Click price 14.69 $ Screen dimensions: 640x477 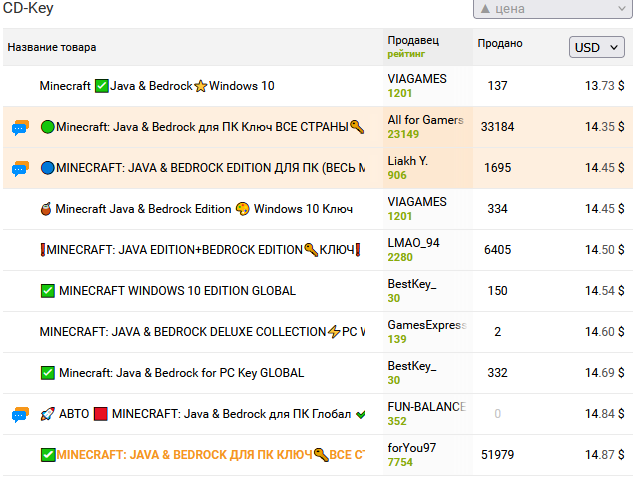click(604, 373)
